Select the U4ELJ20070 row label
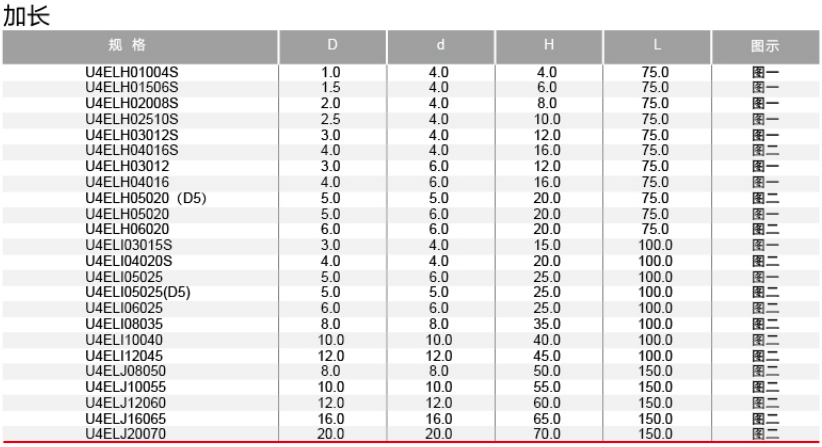Image resolution: width=822 pixels, height=447 pixels. pyautogui.click(x=125, y=434)
